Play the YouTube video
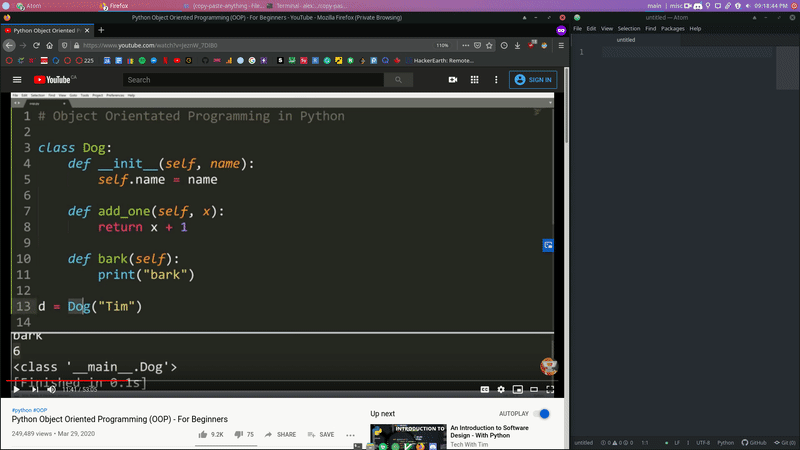Image resolution: width=800 pixels, height=450 pixels. coord(16,389)
